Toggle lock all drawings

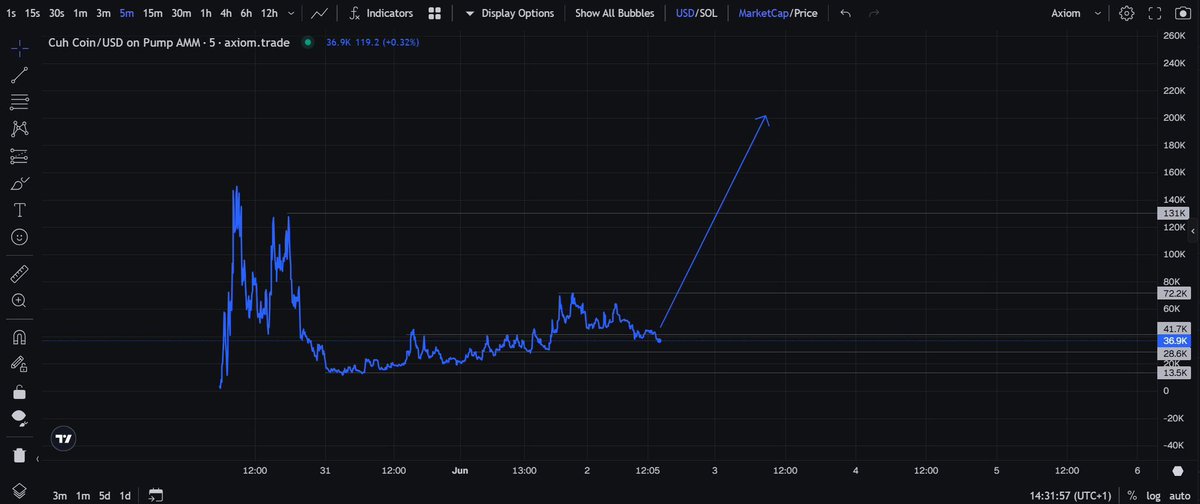(19, 391)
